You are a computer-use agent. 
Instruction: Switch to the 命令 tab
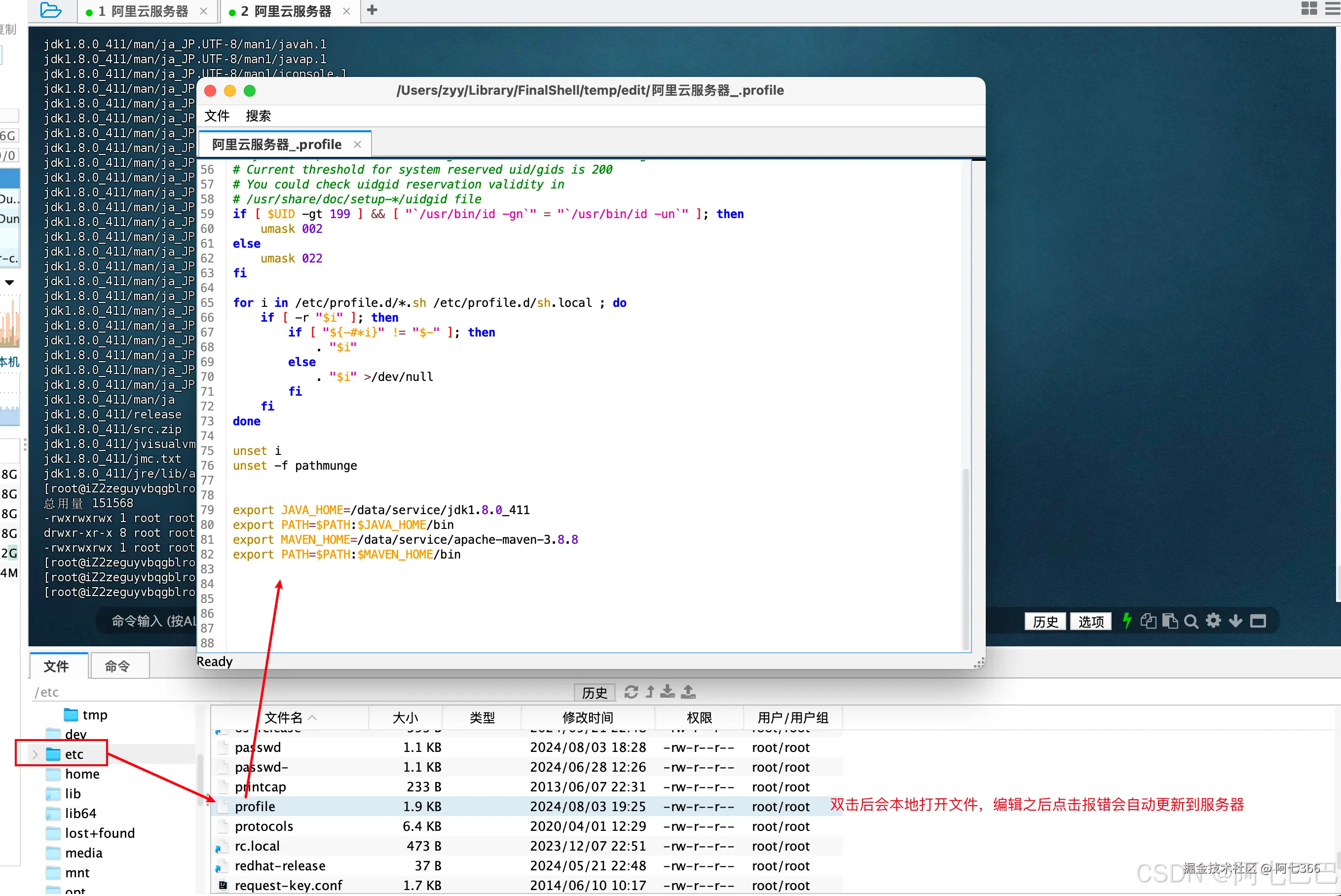[118, 666]
